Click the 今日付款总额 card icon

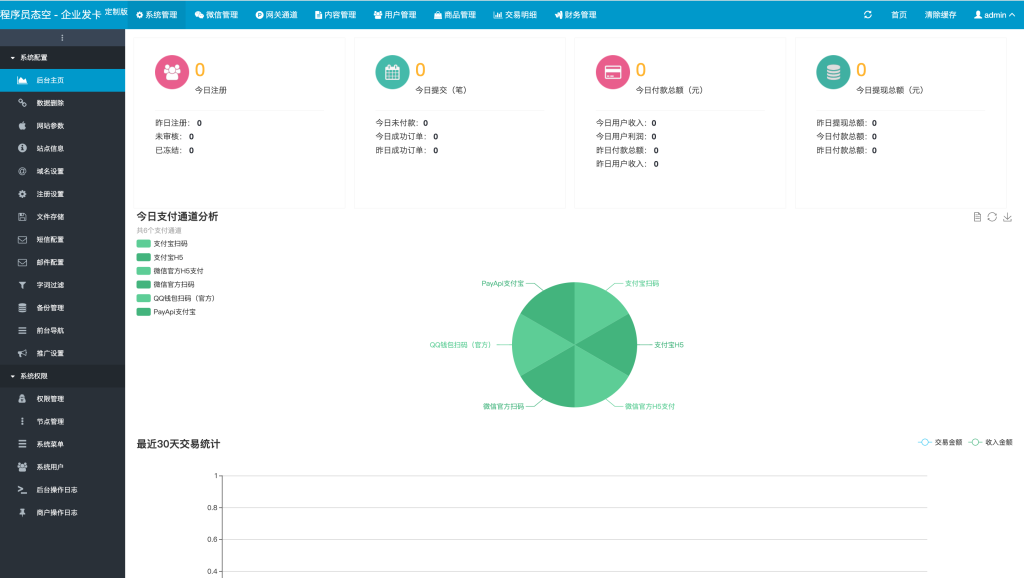[x=613, y=72]
